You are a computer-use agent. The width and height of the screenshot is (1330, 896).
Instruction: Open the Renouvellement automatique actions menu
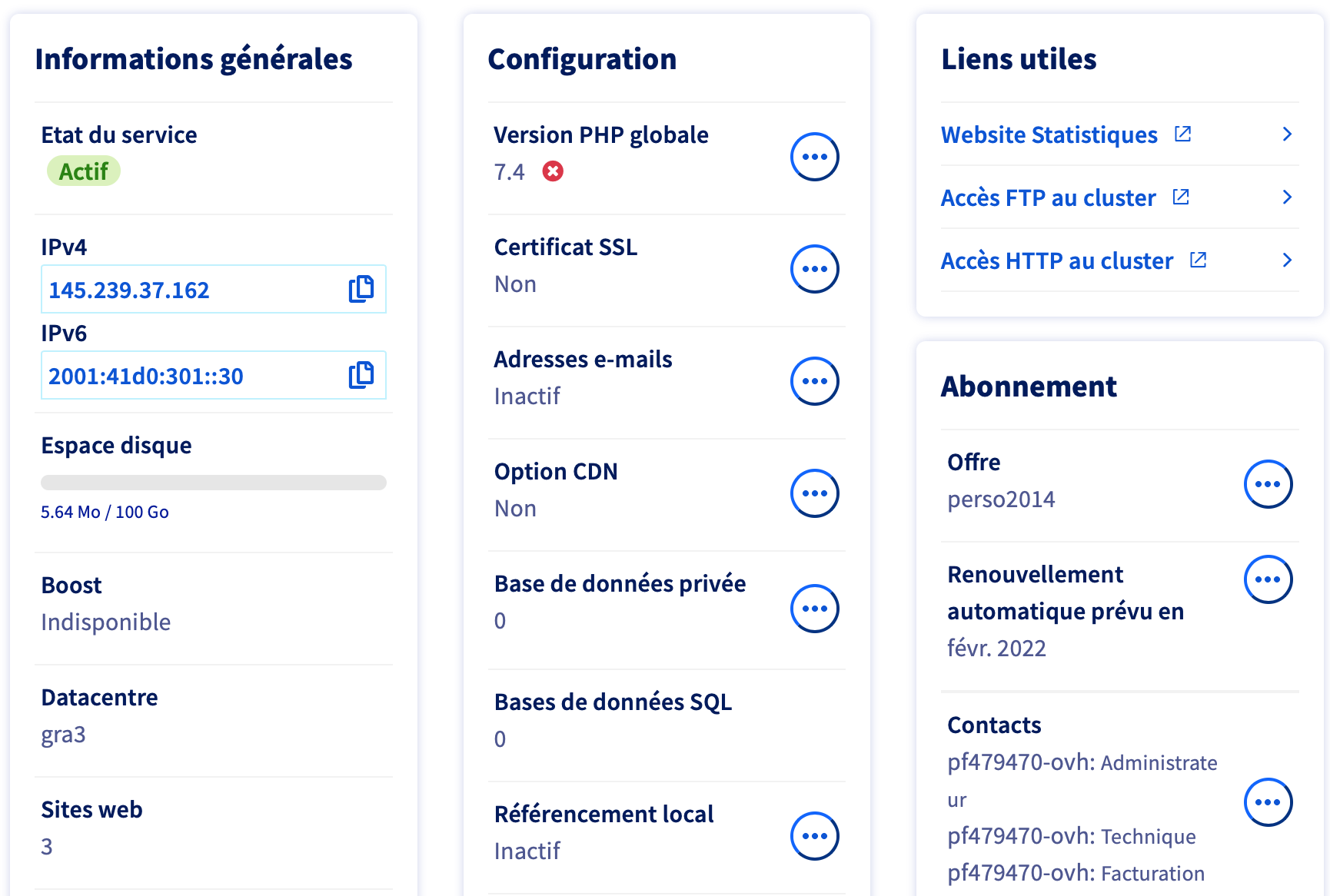(1268, 579)
